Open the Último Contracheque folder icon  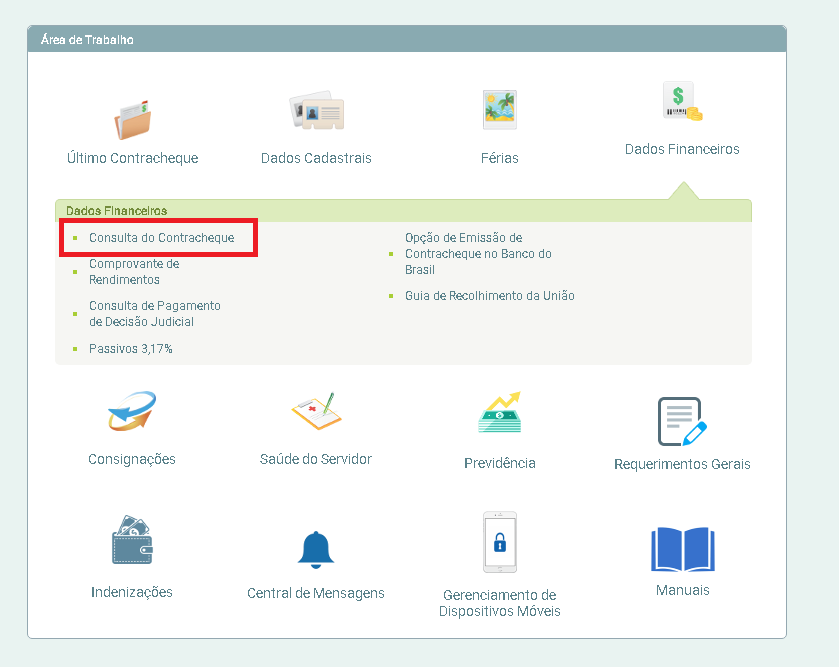coord(132,119)
